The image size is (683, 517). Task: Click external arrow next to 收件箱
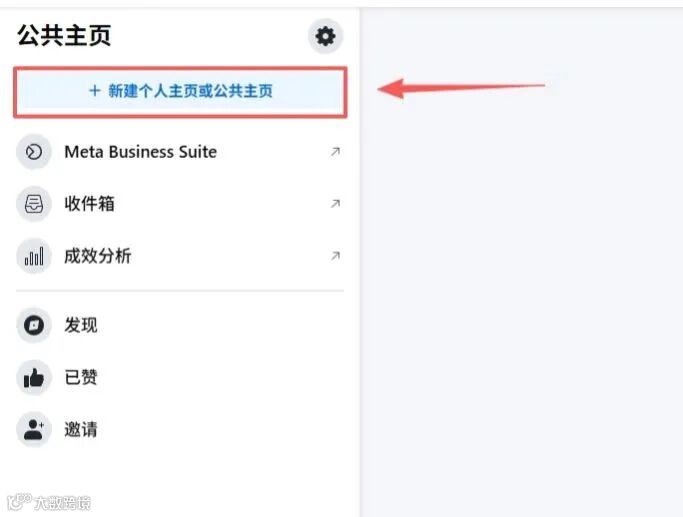(x=335, y=203)
